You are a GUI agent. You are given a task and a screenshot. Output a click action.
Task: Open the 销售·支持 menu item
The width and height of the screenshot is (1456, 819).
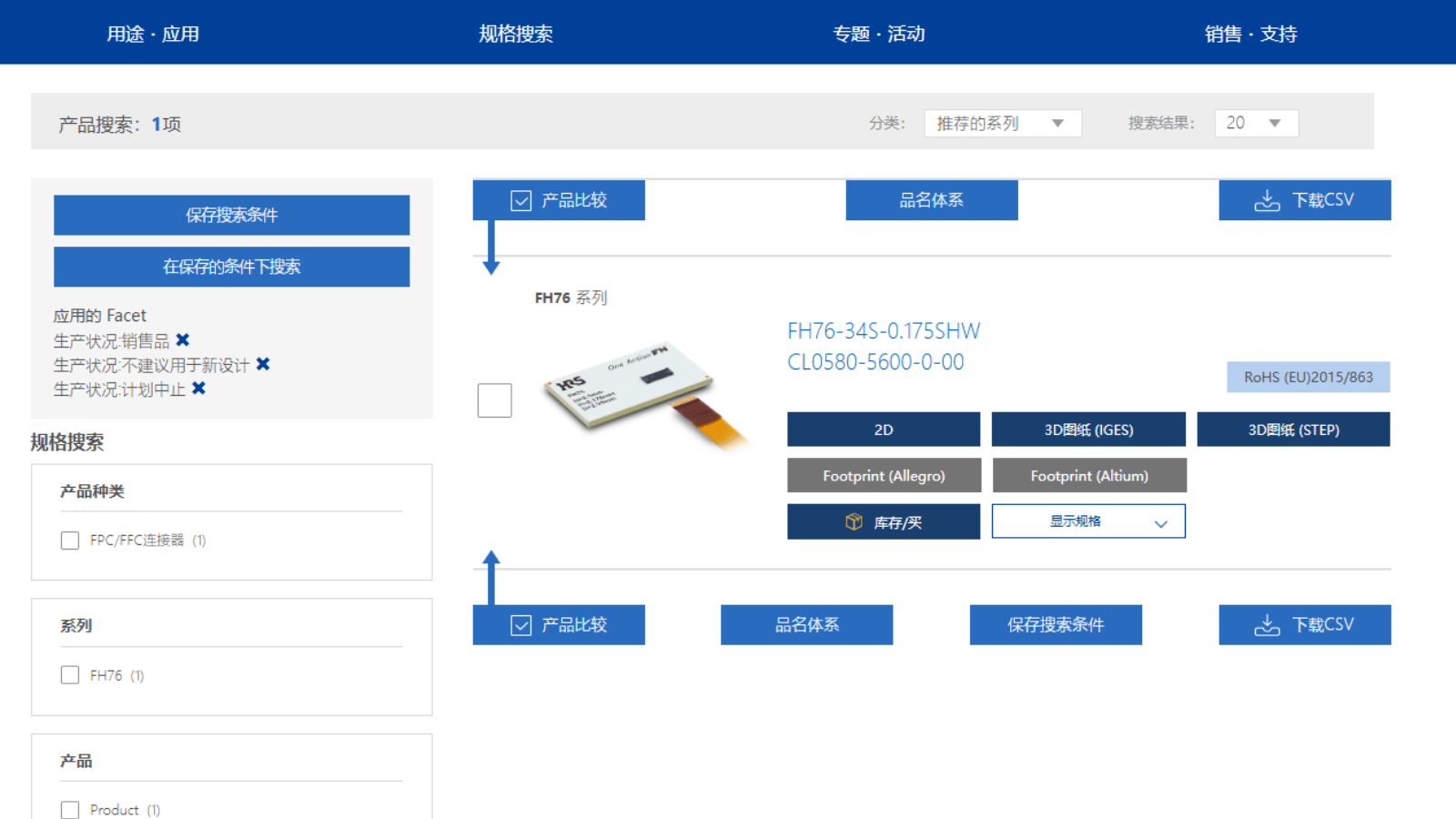point(1250,32)
